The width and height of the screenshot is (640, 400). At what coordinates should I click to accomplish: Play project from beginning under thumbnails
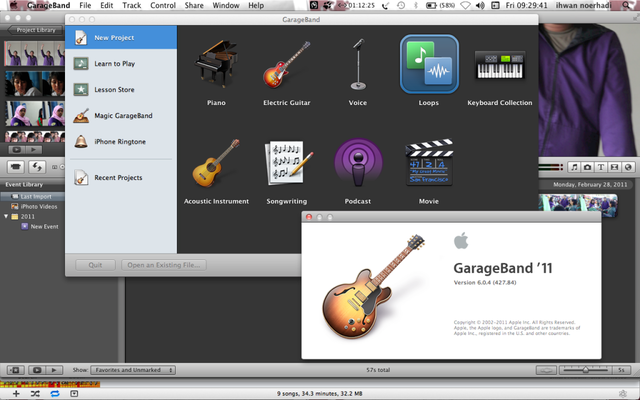(x=34, y=150)
